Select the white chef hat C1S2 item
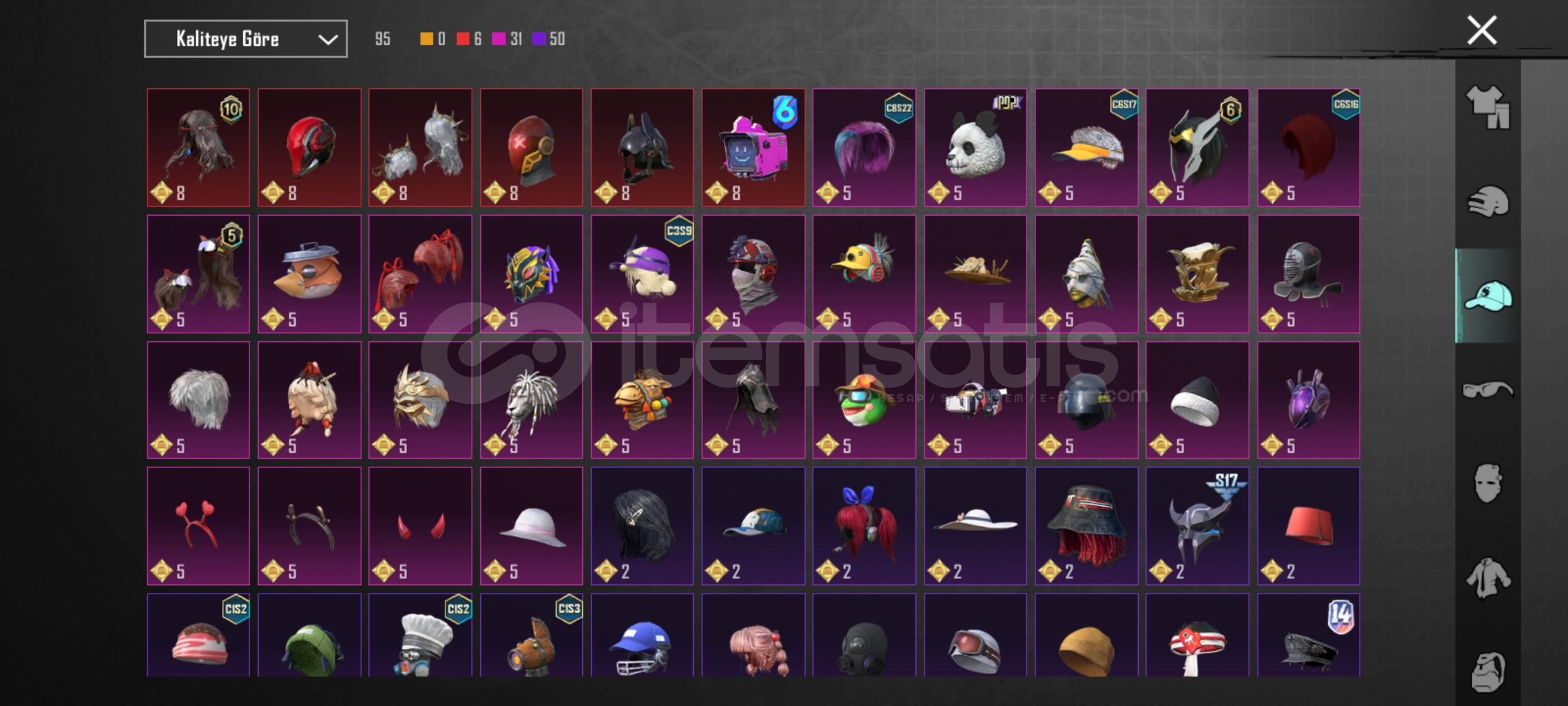The height and width of the screenshot is (706, 1568). [x=420, y=635]
